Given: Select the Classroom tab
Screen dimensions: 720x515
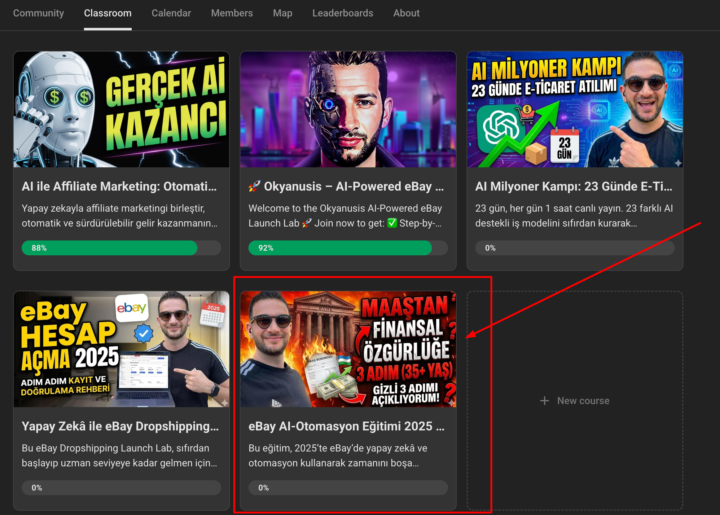Looking at the screenshot, I should [x=107, y=13].
